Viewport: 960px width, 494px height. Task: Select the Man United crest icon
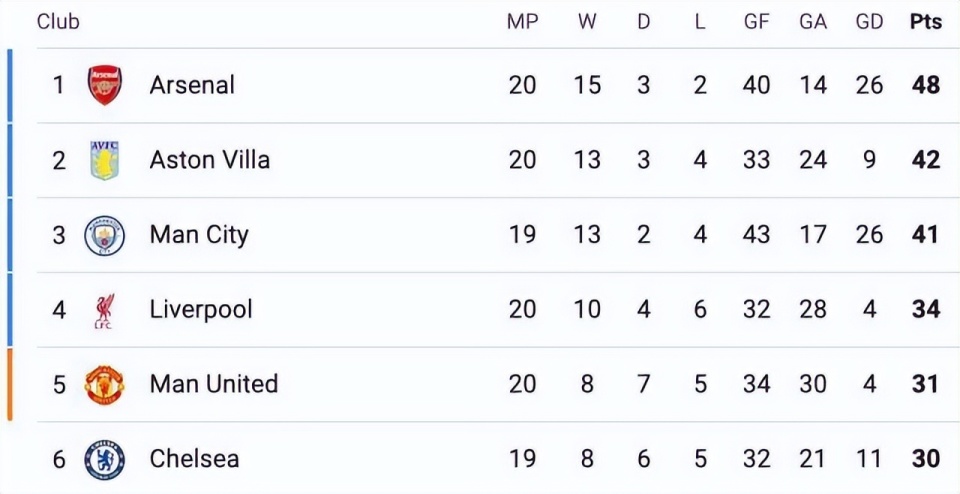[104, 384]
